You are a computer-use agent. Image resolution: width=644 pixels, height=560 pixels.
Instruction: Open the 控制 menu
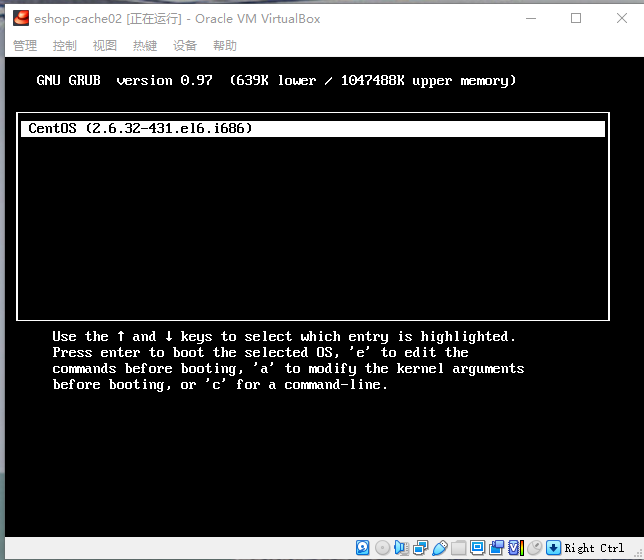[64, 45]
